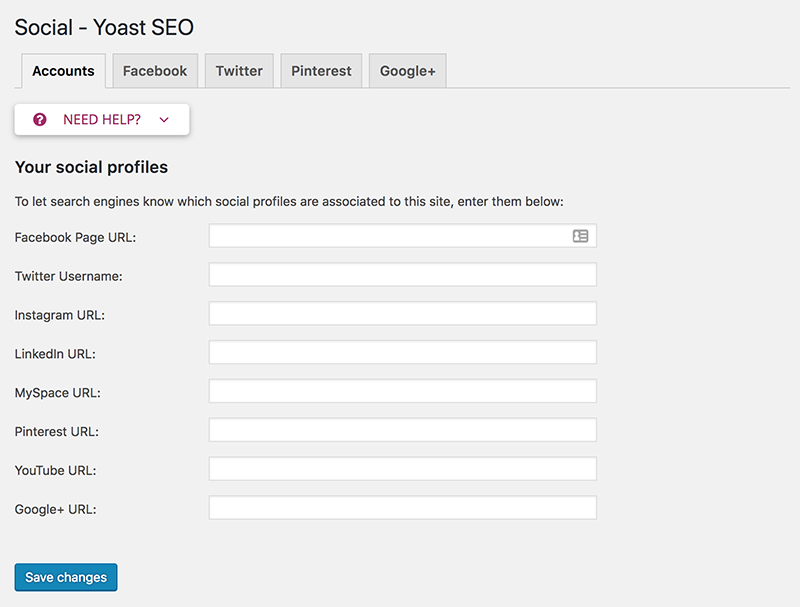Click the 'Twitter Username:' label
Image resolution: width=800 pixels, height=607 pixels.
click(x=68, y=276)
